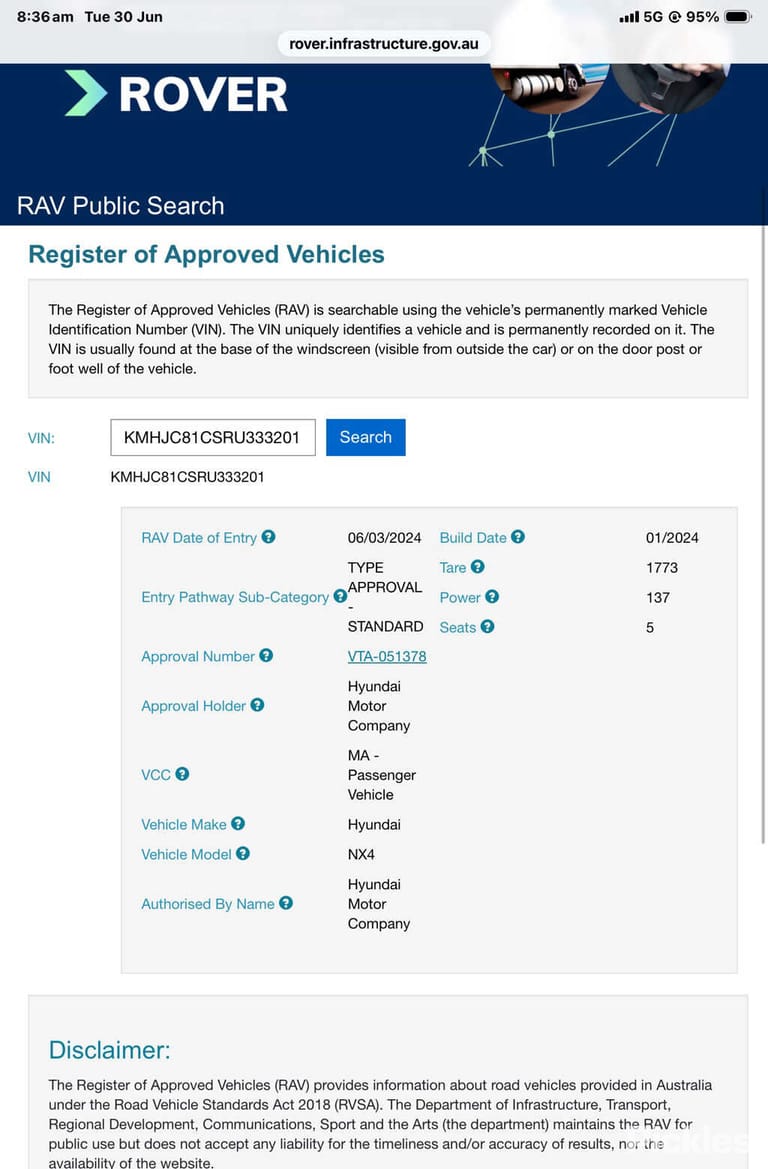Click the help icon next to Tare
The width and height of the screenshot is (768, 1169).
(478, 567)
